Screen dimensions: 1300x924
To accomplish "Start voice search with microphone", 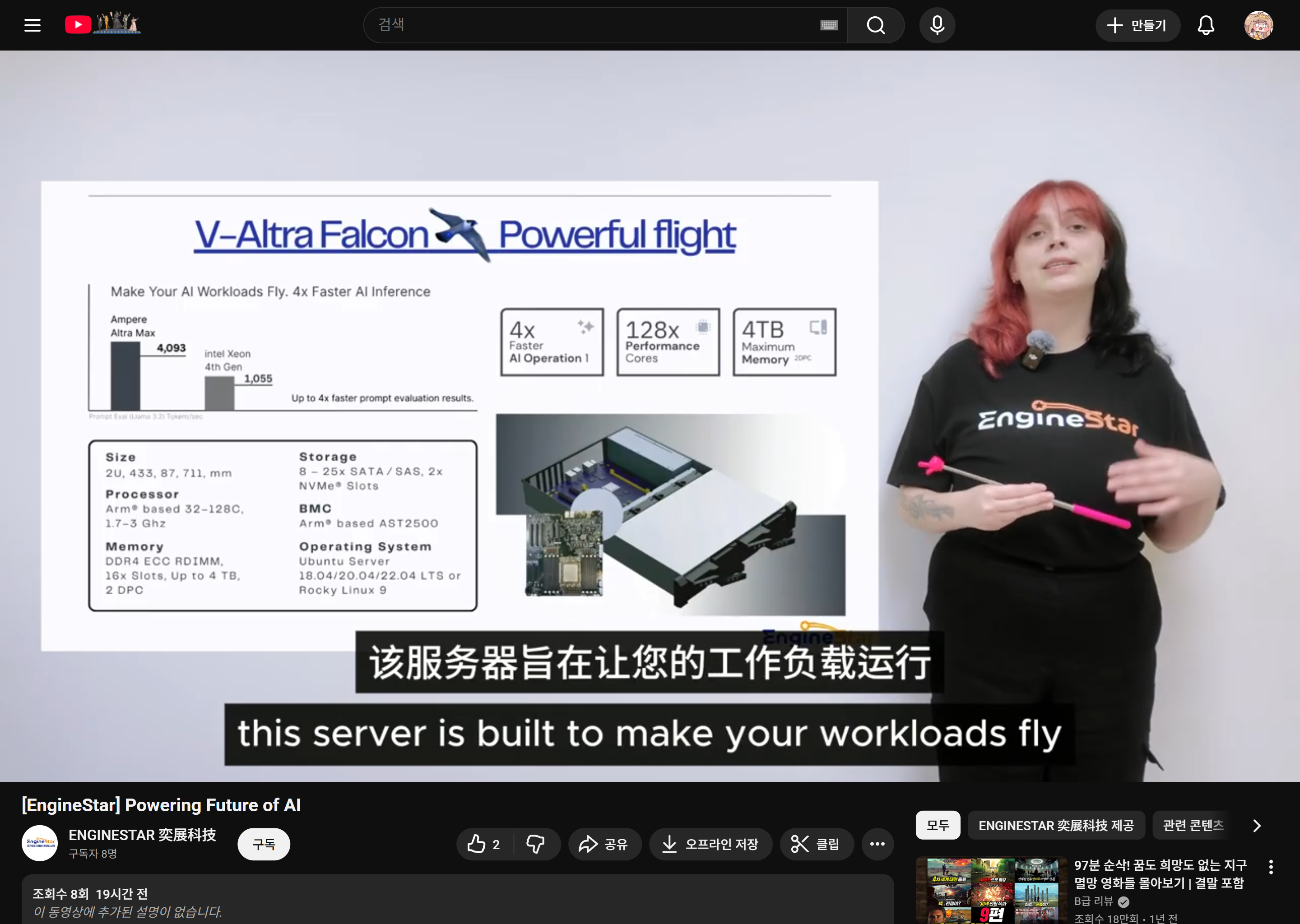I will (x=937, y=25).
